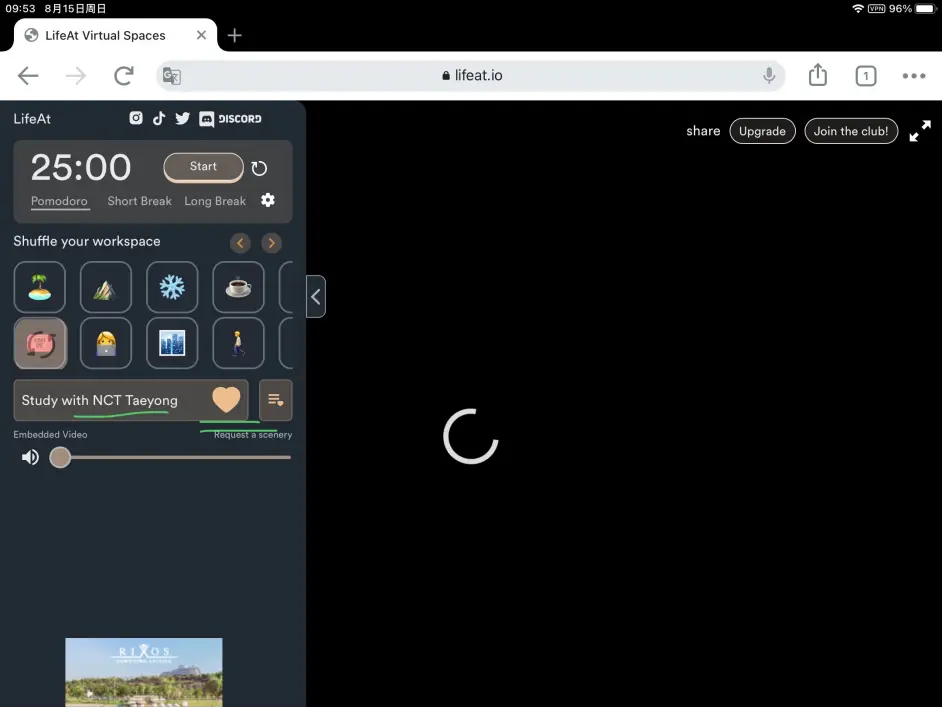Open the favorites playlist list
This screenshot has width=942, height=707.
[276, 400]
